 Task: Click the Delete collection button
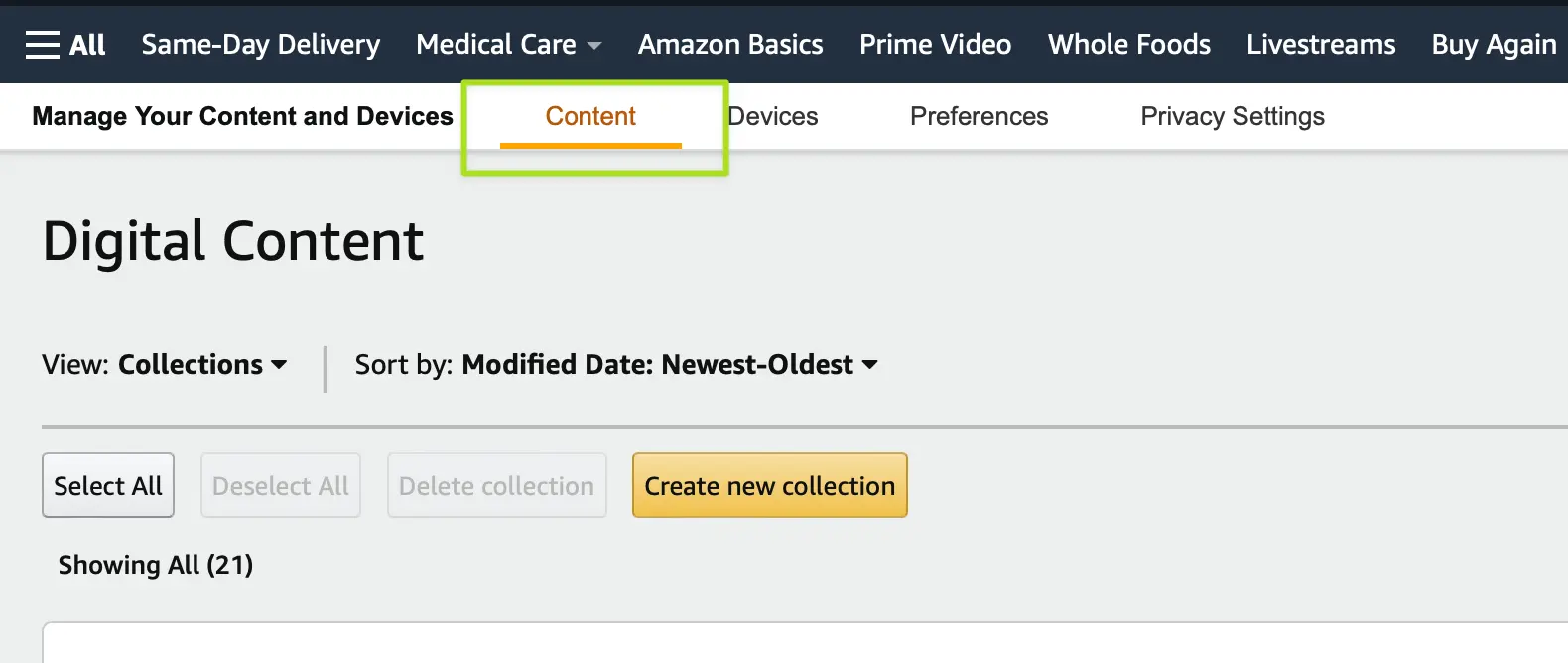point(496,485)
